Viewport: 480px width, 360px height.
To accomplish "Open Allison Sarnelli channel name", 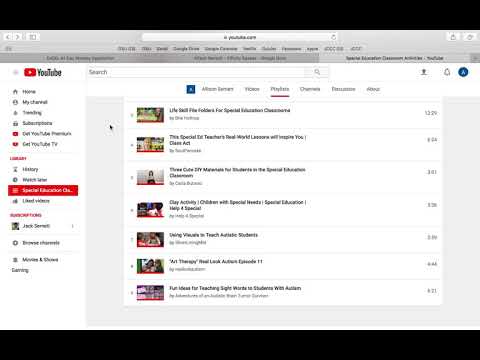I will point(217,89).
